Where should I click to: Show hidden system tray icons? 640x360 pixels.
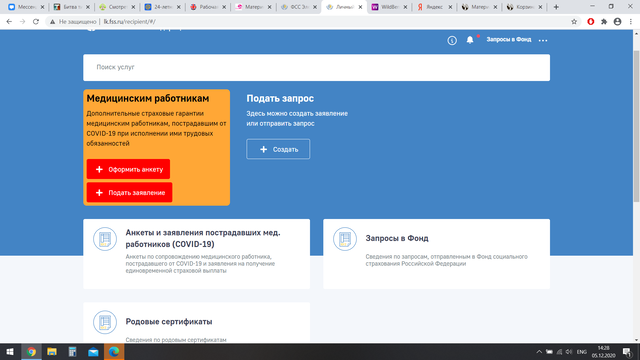(539, 352)
